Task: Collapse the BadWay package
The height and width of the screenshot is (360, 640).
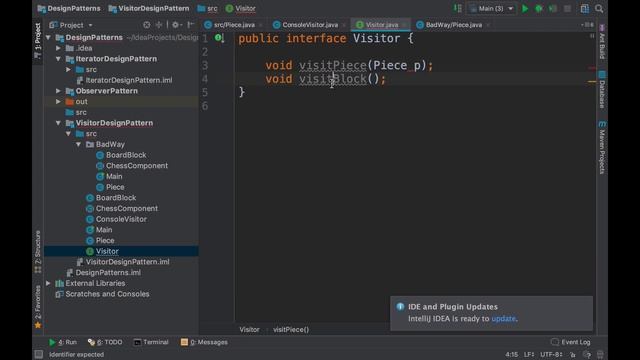Action: [78, 144]
